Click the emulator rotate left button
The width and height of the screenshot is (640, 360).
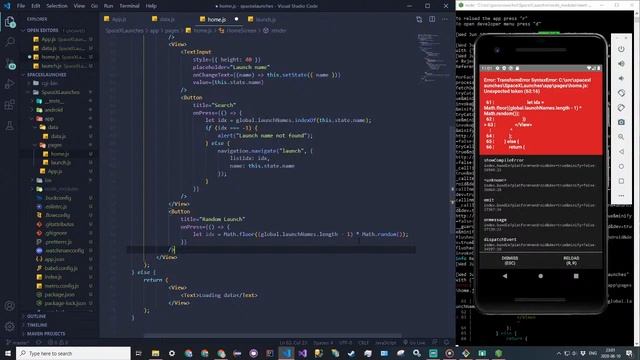(621, 93)
